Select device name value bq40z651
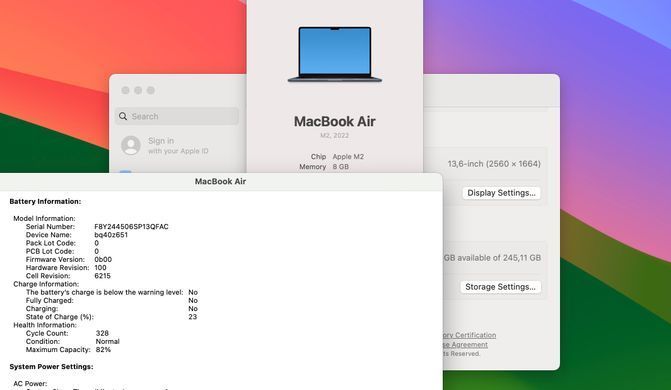 [x=111, y=235]
